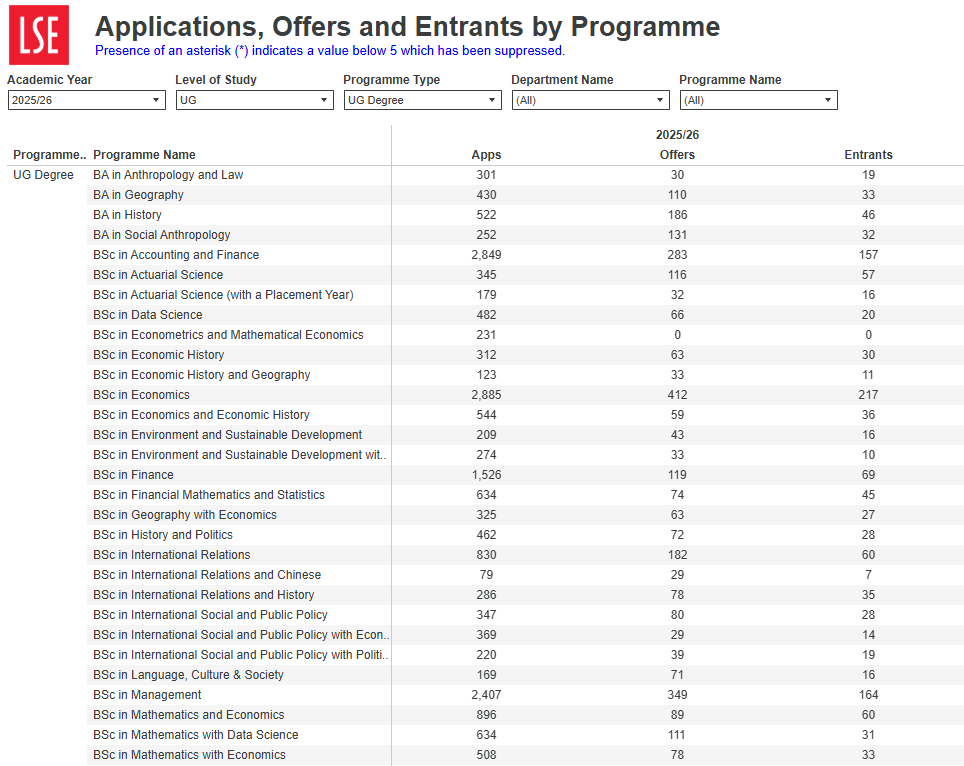964x766 pixels.
Task: Select the Entrants column header
Action: 868,155
